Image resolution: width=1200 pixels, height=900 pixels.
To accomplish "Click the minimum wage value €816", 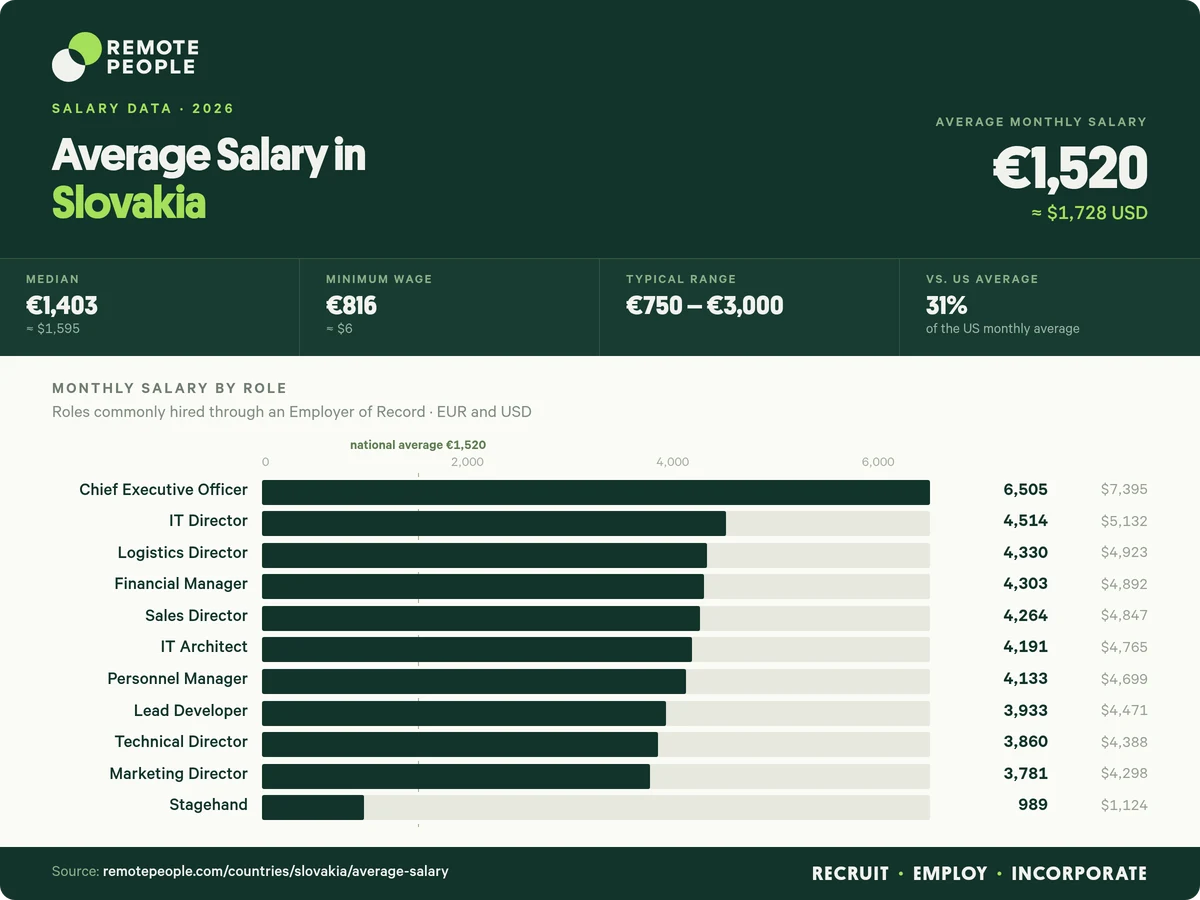I will [351, 305].
